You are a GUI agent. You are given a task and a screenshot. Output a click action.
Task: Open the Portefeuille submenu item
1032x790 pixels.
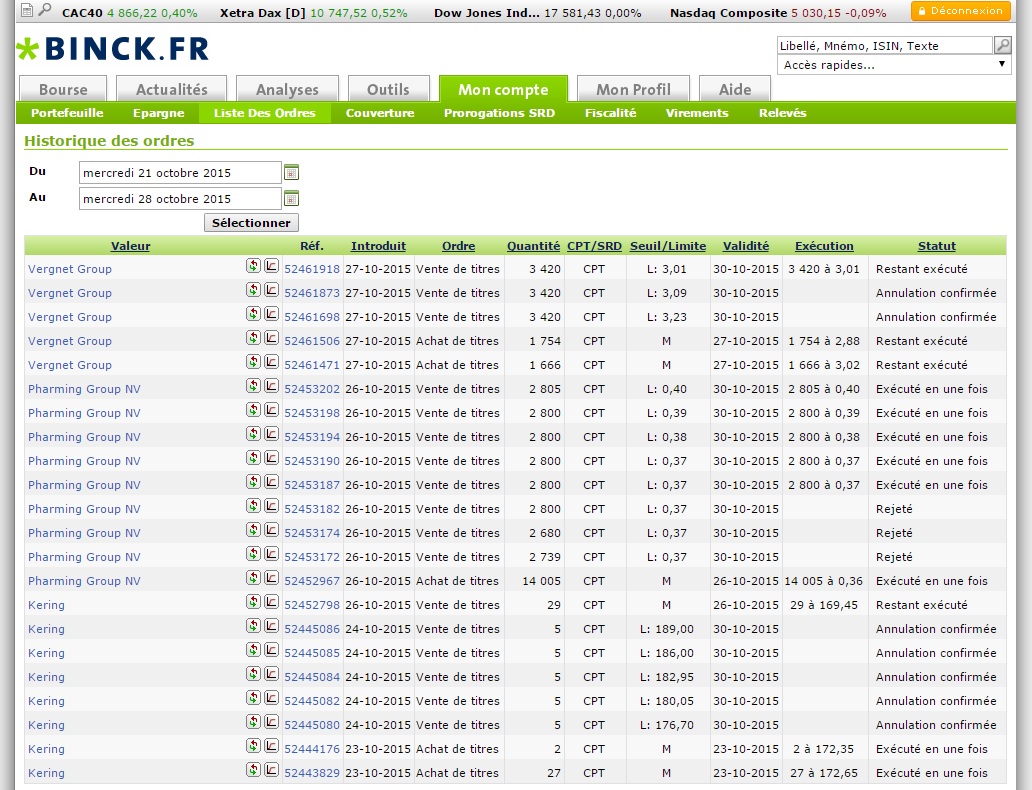[x=67, y=113]
